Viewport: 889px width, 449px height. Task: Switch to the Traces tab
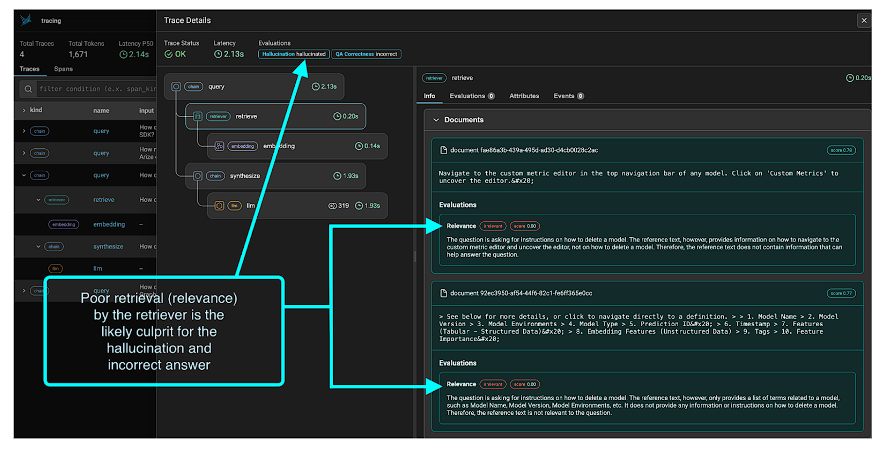(29, 69)
